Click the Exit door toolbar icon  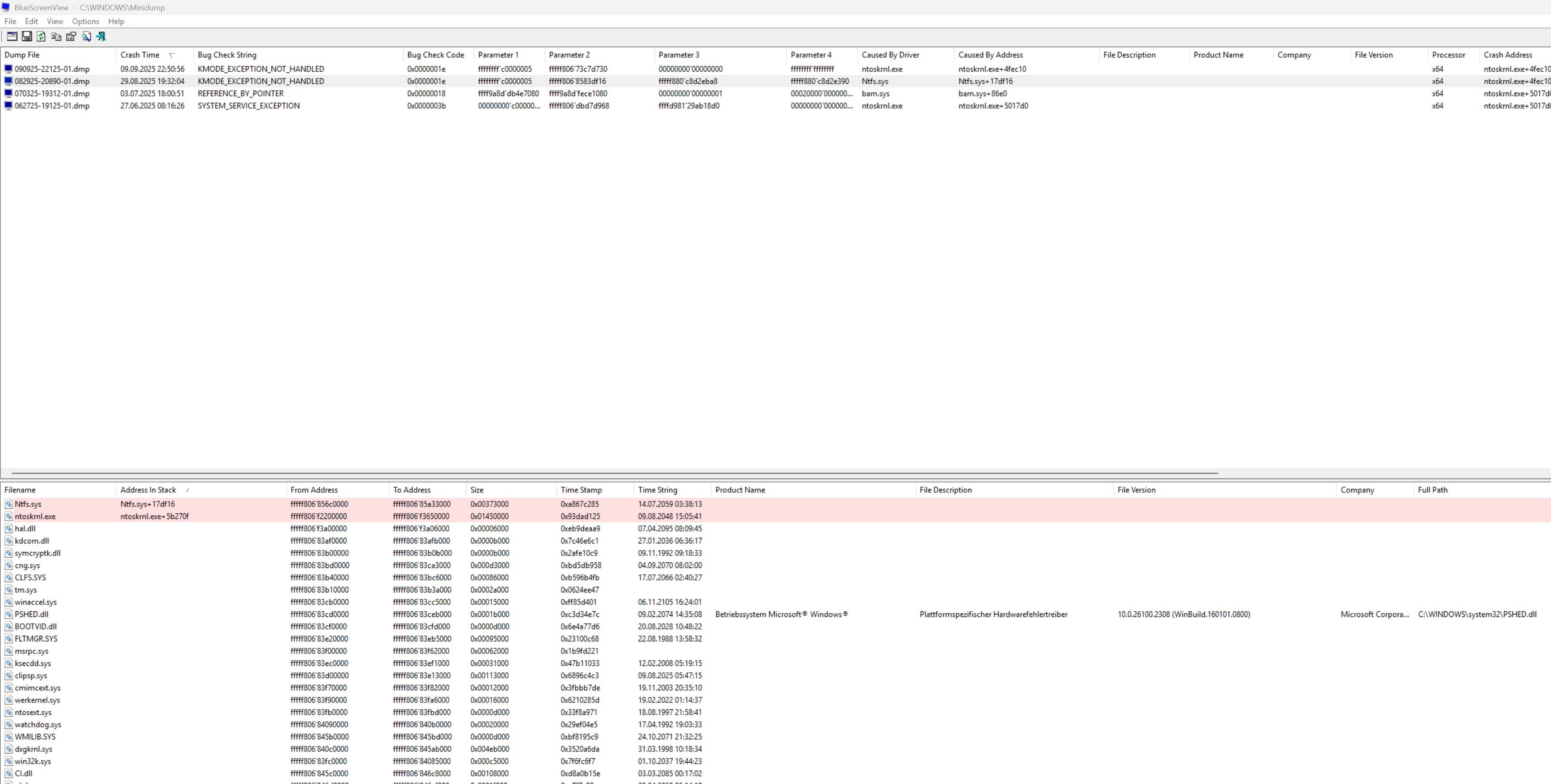[x=101, y=37]
